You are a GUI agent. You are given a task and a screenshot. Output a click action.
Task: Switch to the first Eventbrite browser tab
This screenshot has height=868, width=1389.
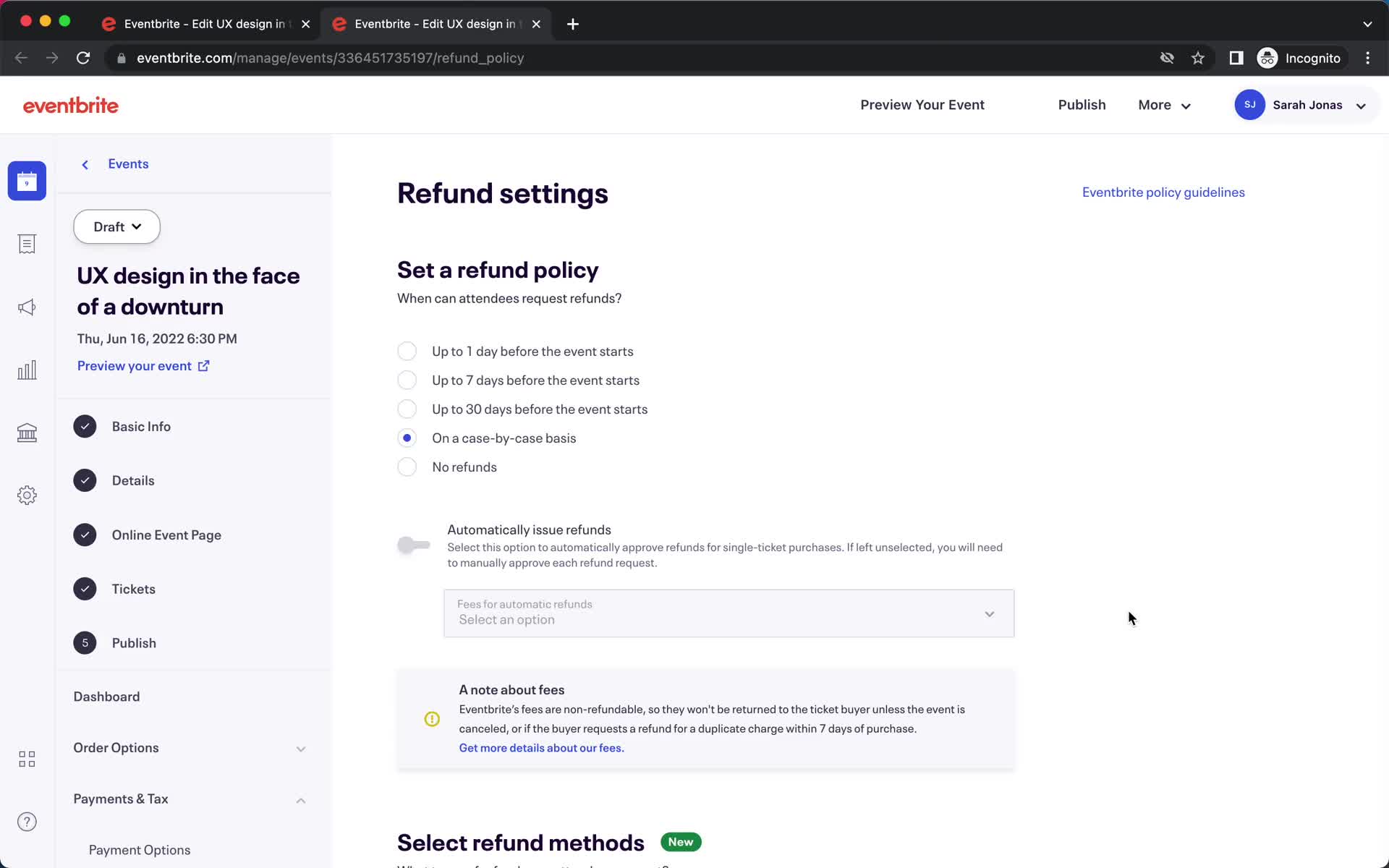[206, 24]
